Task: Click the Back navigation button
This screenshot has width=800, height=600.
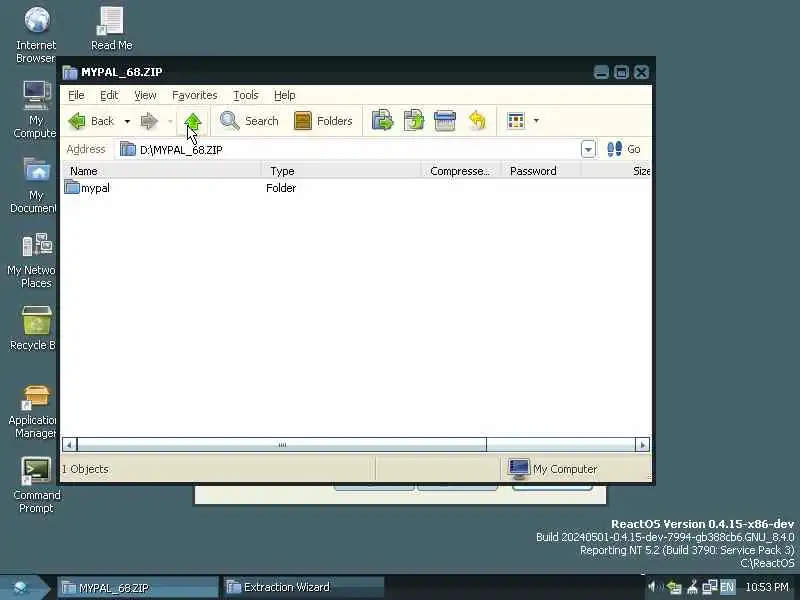Action: [92, 121]
